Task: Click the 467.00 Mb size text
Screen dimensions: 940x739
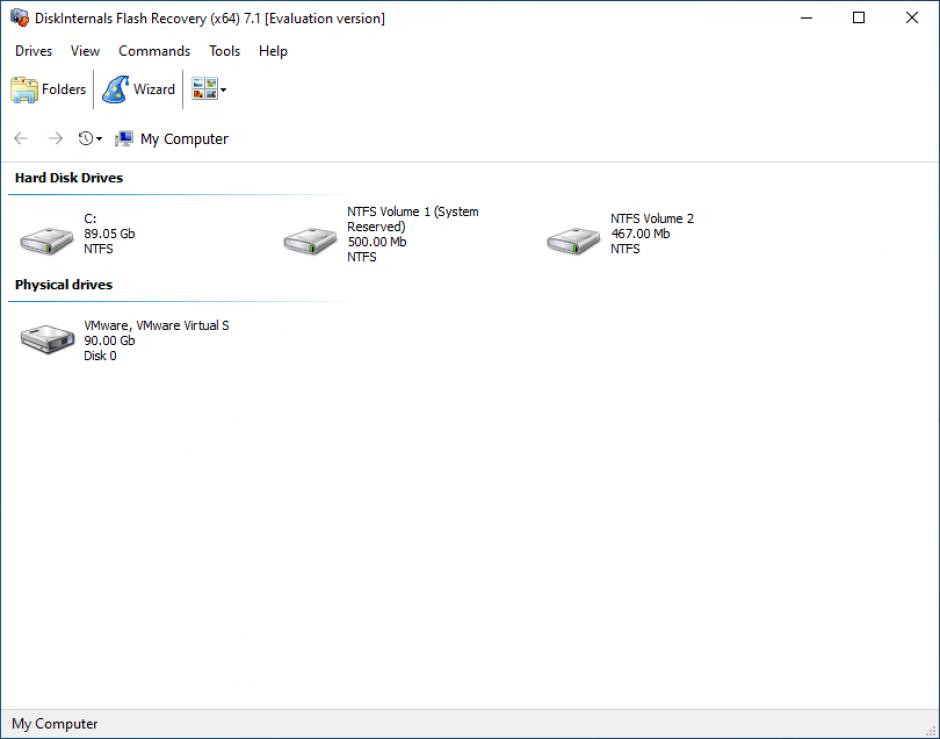Action: 640,234
